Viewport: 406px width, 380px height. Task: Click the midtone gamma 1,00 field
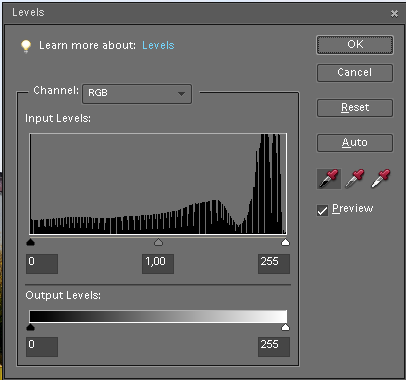(158, 264)
